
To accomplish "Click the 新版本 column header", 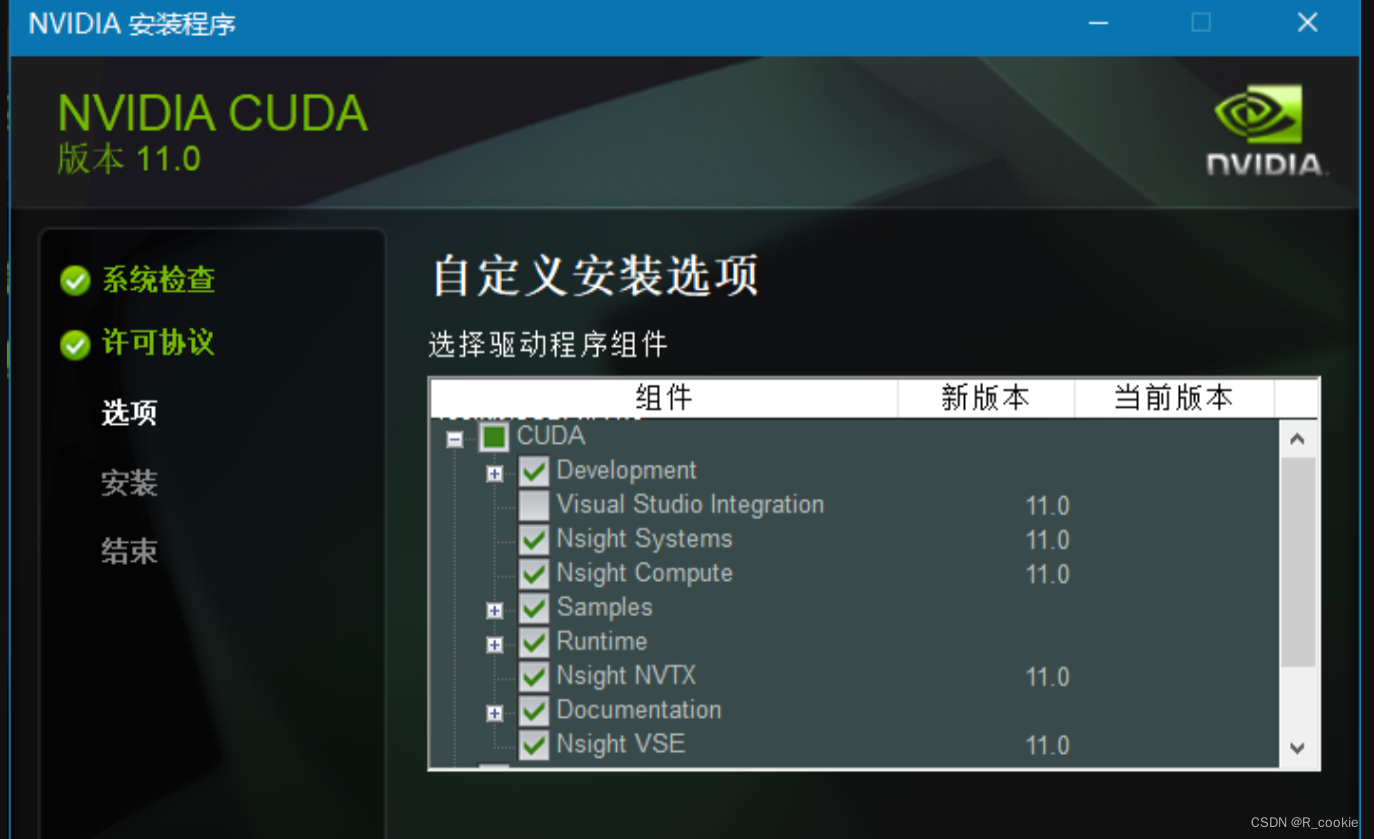I will (x=986, y=398).
